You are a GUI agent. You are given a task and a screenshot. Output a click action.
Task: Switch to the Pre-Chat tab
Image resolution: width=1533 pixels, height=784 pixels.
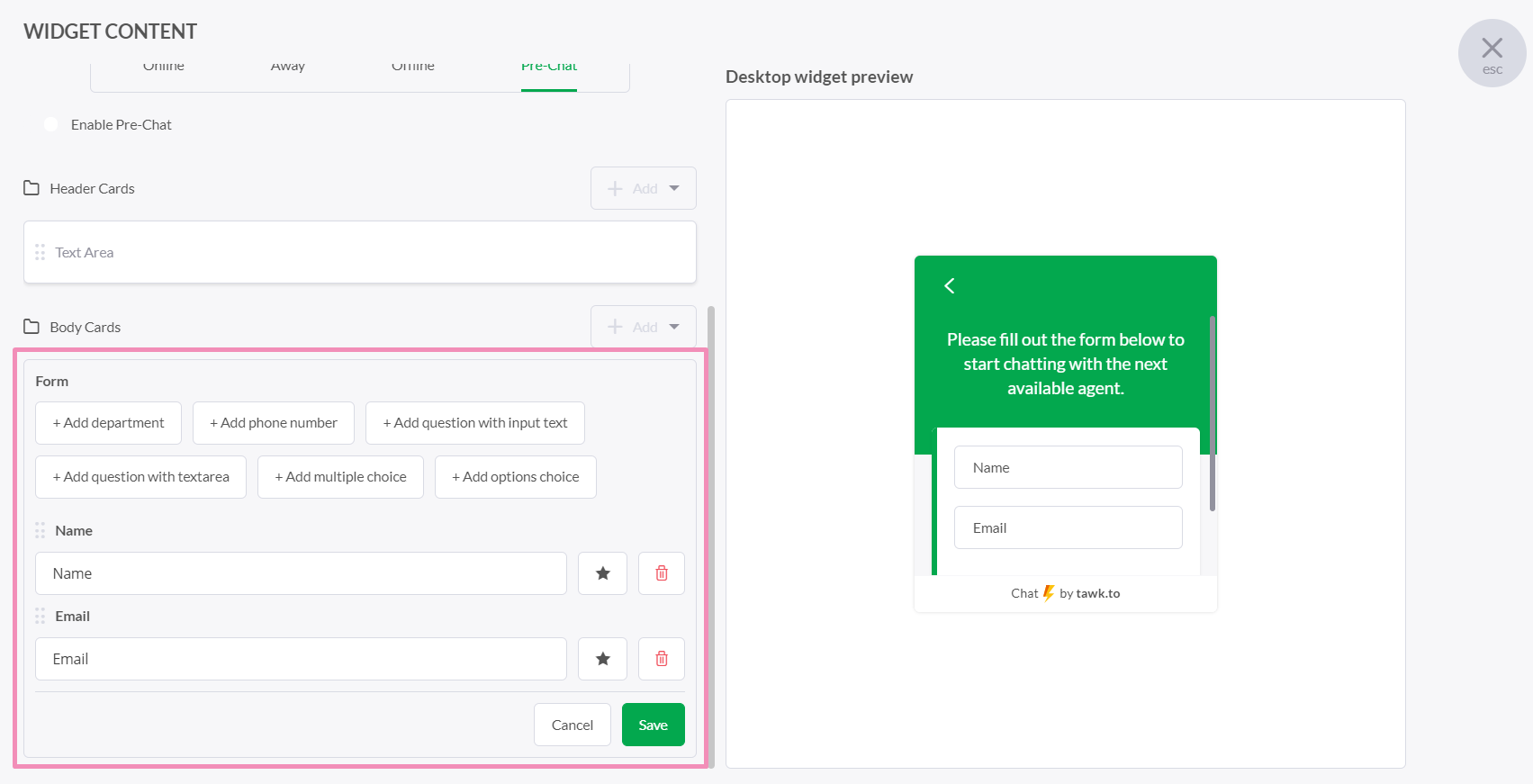548,68
